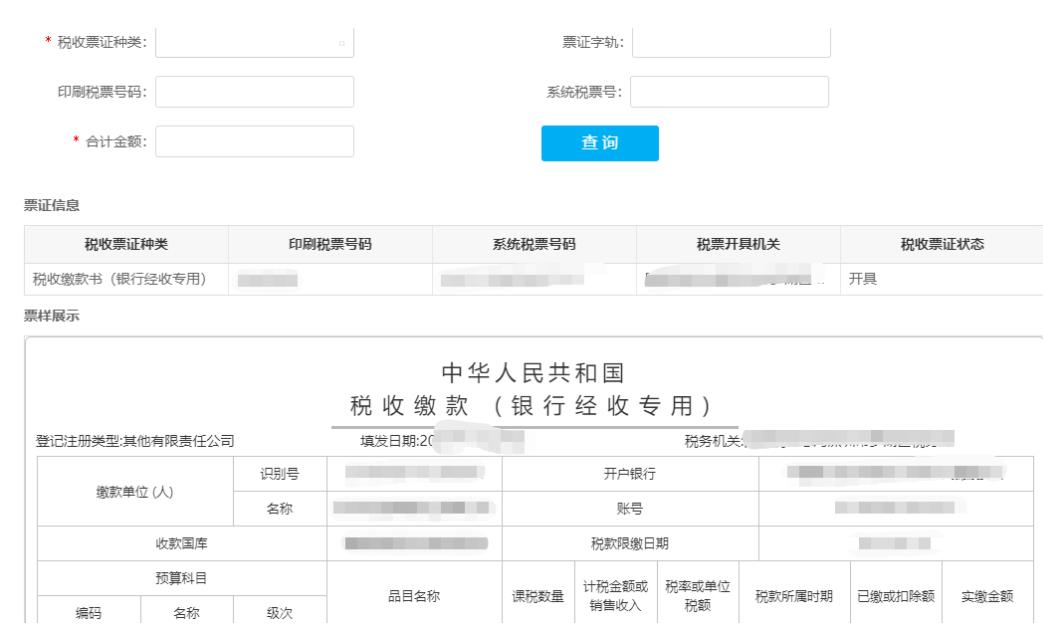Focus the 印刷税票号码 input box
Viewport: 1043px width, 625px height.
255,92
